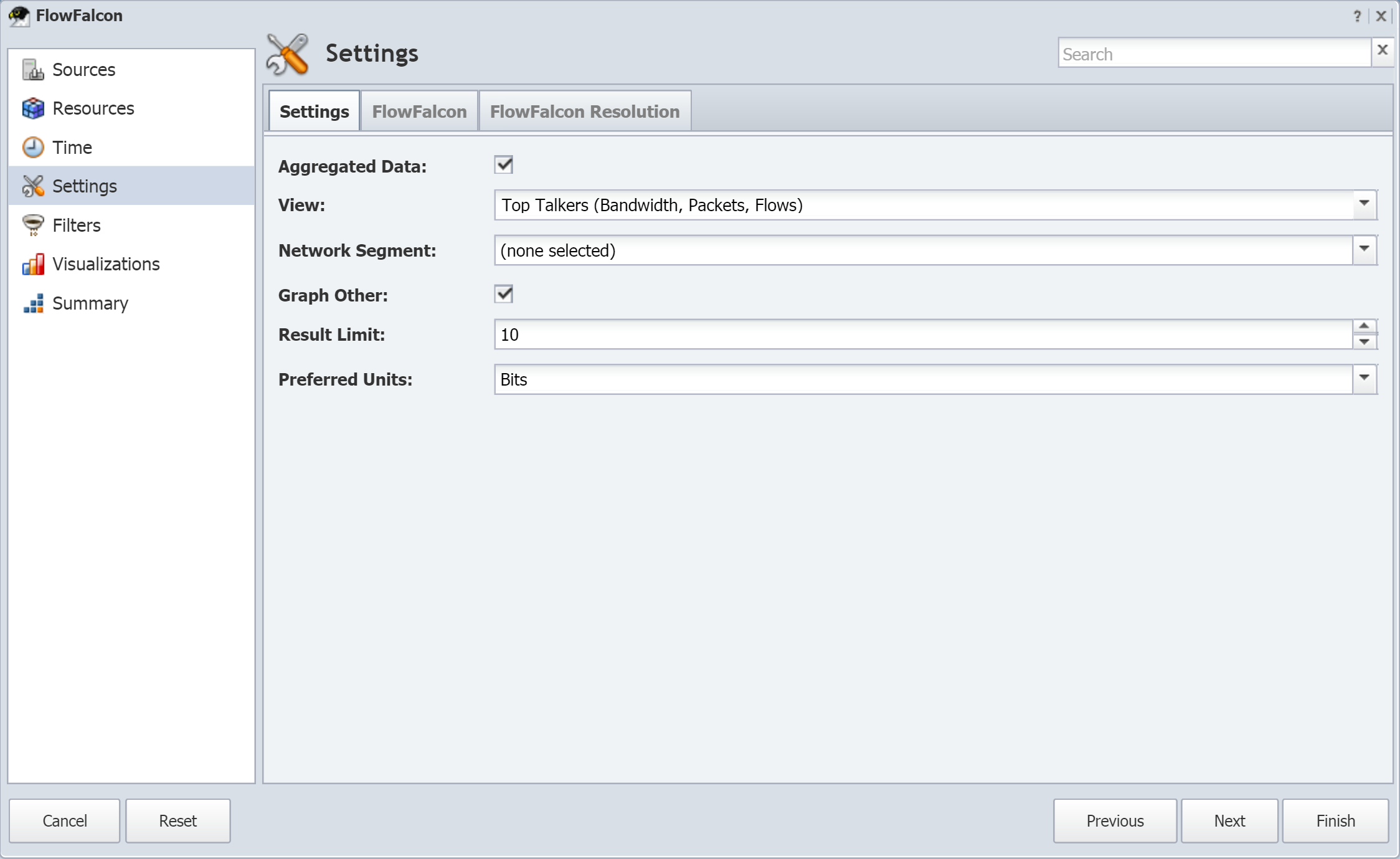Open the Sources page in sidebar
The height and width of the screenshot is (859, 1400).
coord(131,70)
